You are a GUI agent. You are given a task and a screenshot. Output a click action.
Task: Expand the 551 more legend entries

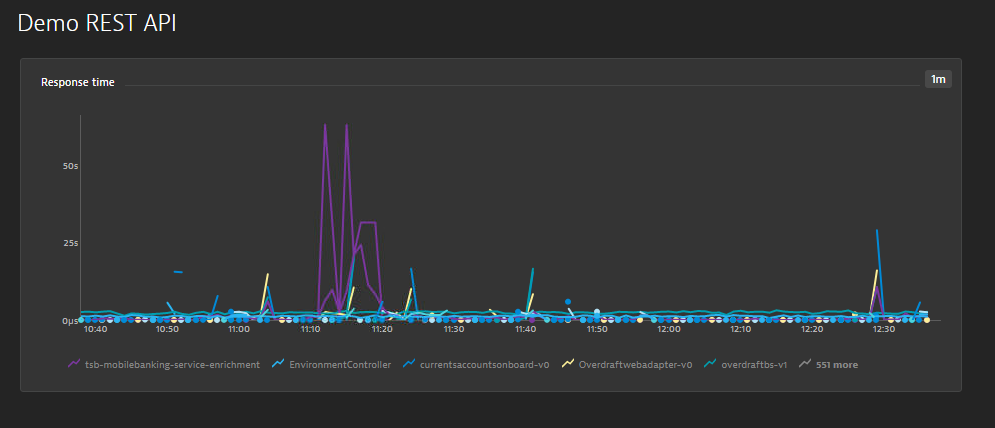(837, 365)
